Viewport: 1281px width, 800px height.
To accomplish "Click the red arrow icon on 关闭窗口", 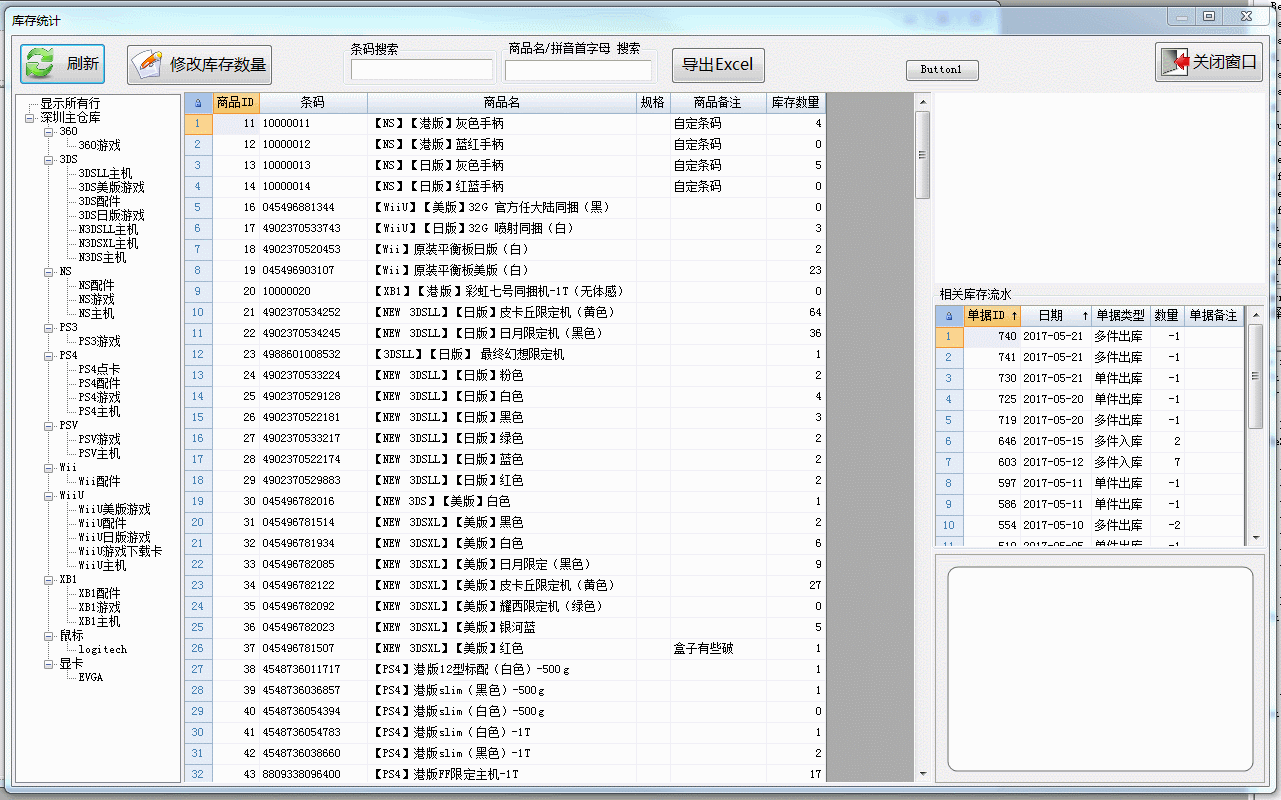I will (1175, 62).
